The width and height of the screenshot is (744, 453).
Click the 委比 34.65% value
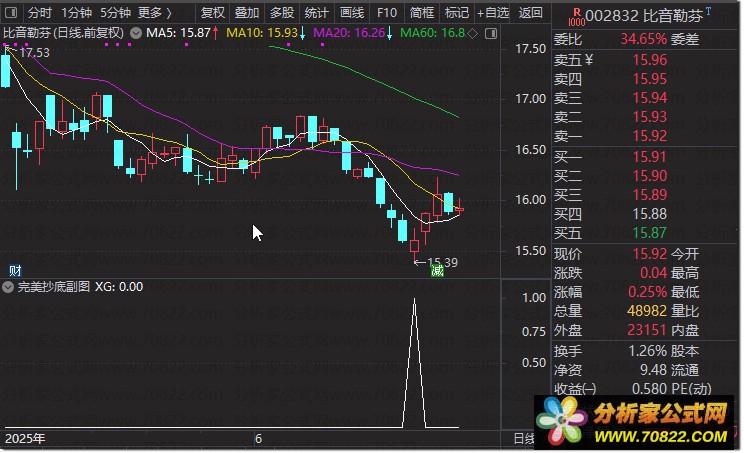(x=643, y=39)
